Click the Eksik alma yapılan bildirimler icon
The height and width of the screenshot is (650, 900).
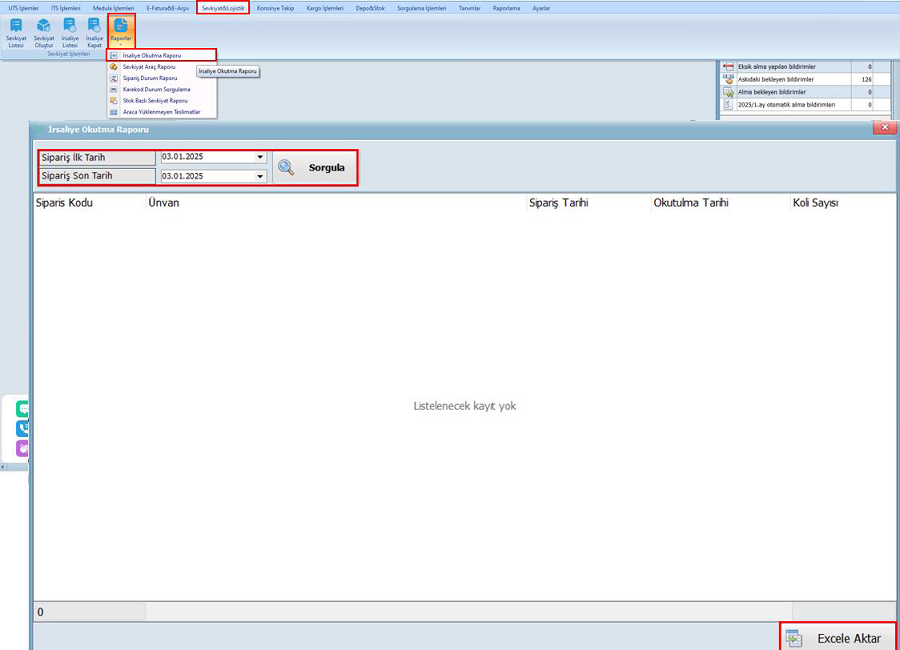tap(728, 66)
